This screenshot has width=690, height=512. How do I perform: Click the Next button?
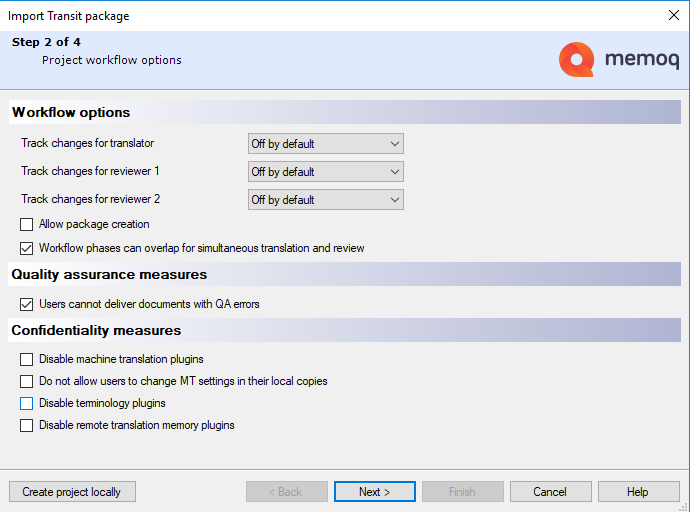[x=374, y=492]
